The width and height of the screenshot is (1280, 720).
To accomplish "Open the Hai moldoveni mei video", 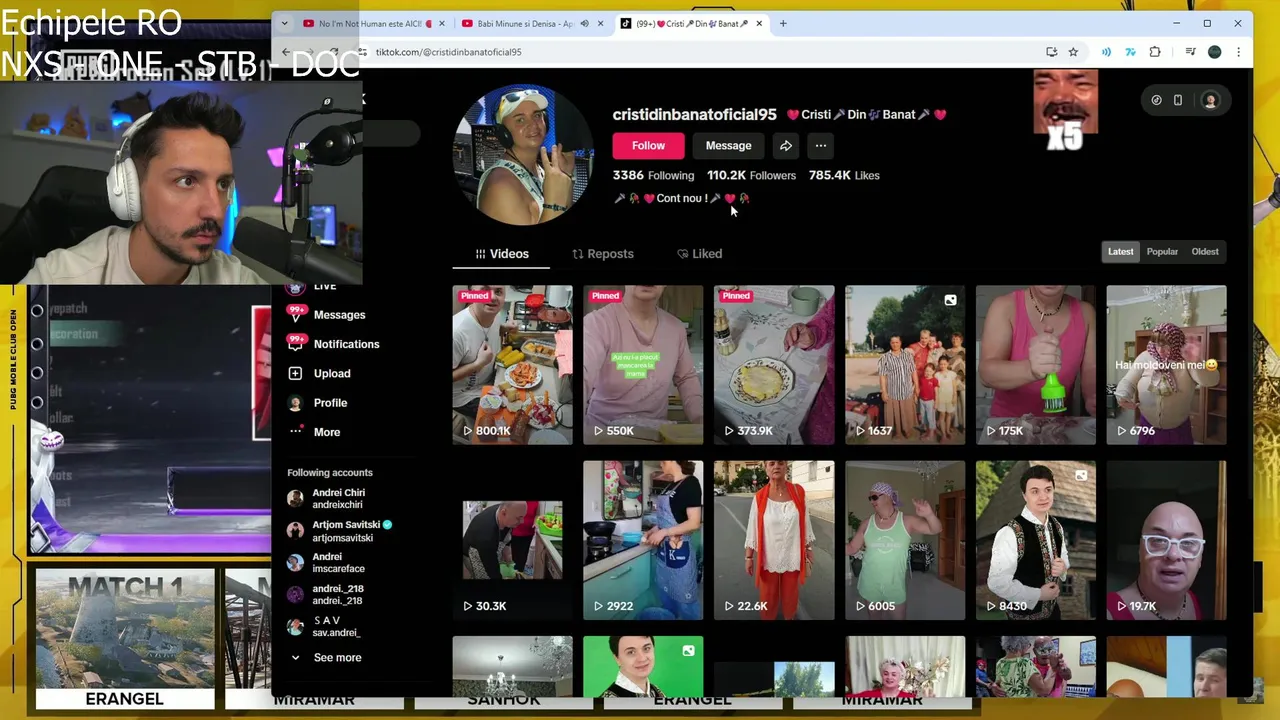I will click(1166, 365).
